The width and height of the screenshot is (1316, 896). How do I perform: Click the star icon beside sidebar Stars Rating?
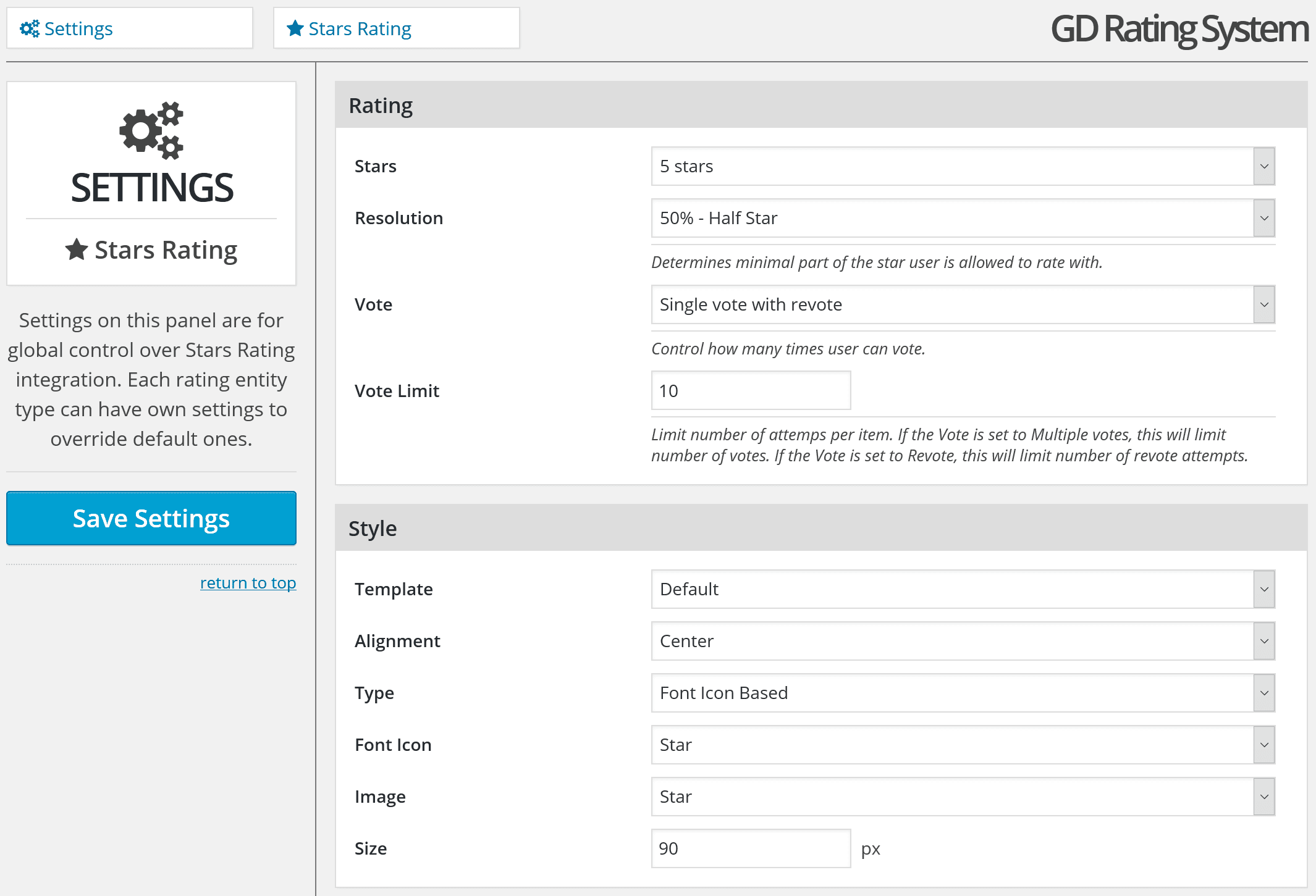pos(77,249)
